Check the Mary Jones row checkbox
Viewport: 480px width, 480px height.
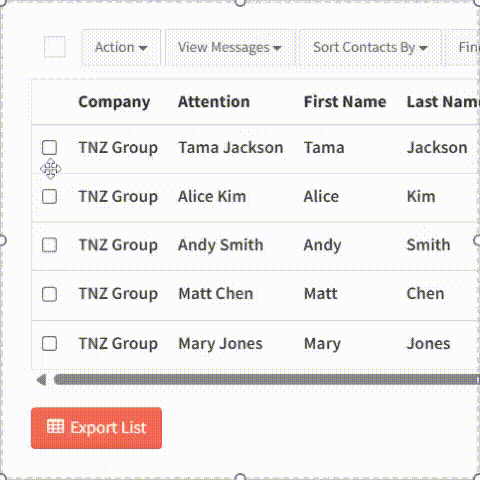tap(49, 343)
